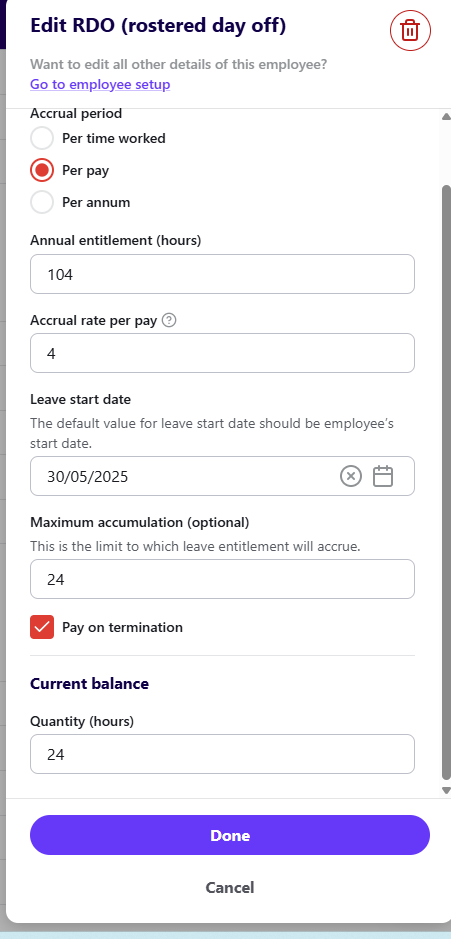Open the Accrual rate per pay help tooltip
451x939 pixels.
click(169, 320)
